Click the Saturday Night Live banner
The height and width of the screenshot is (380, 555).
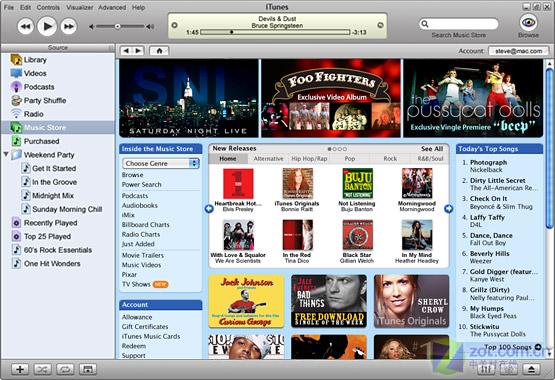coord(189,98)
